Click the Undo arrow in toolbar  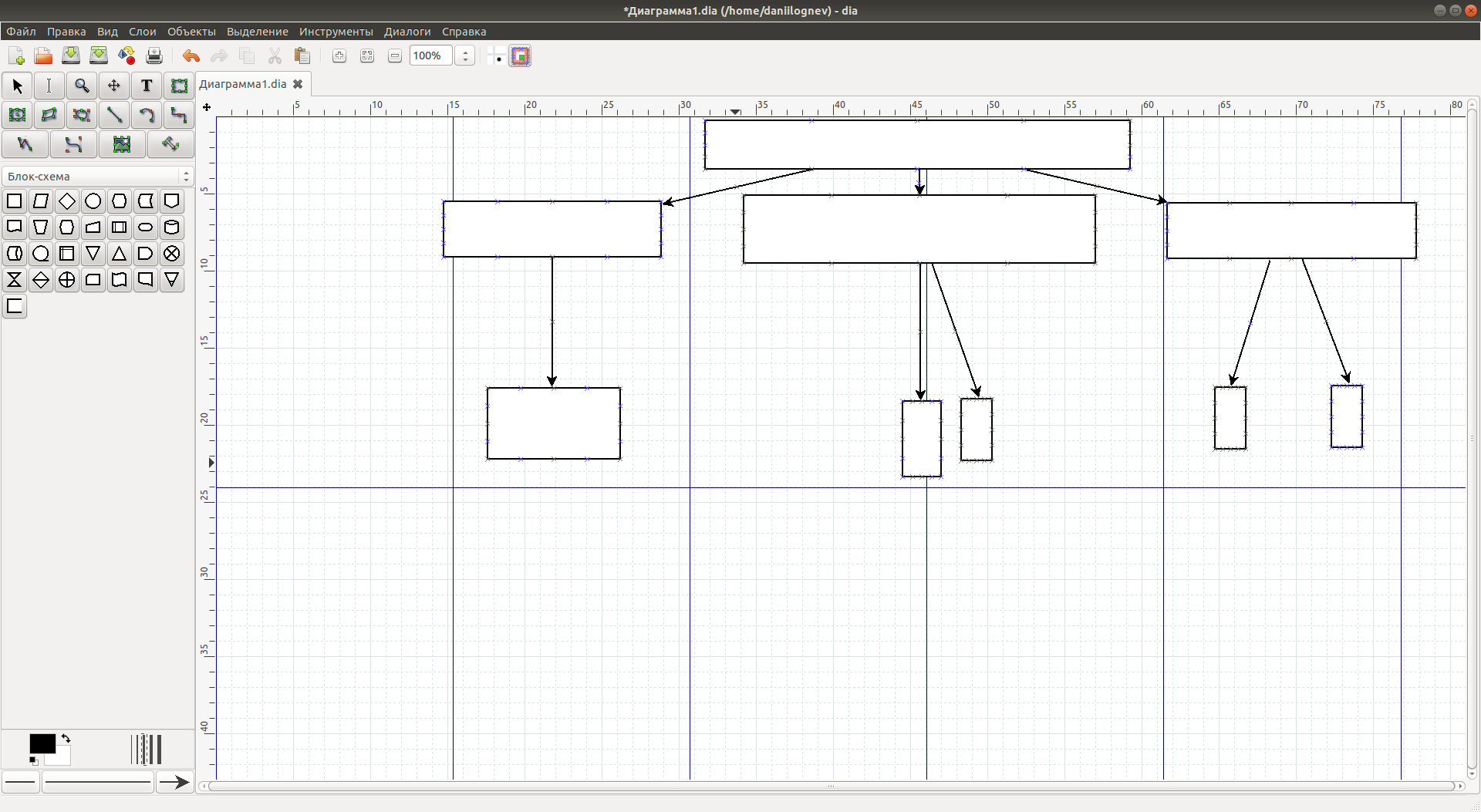[191, 56]
